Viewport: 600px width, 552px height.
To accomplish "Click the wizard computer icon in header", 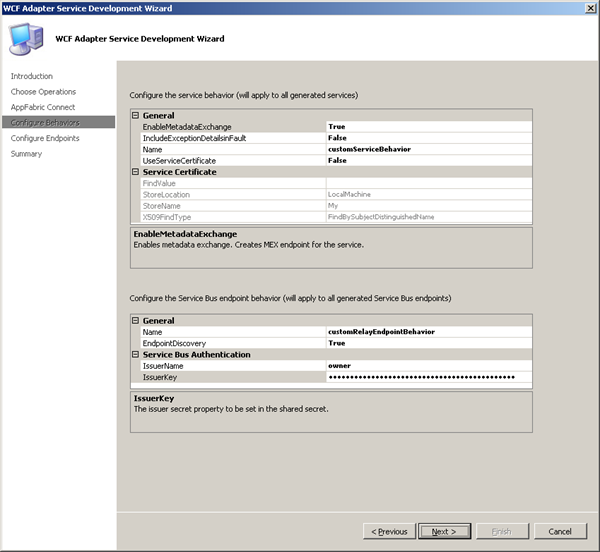I will pyautogui.click(x=26, y=39).
